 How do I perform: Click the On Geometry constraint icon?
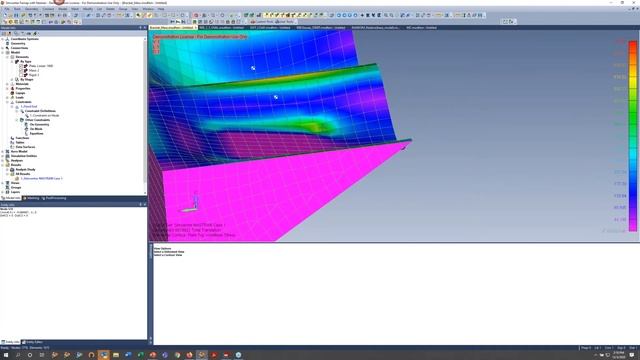point(26,124)
